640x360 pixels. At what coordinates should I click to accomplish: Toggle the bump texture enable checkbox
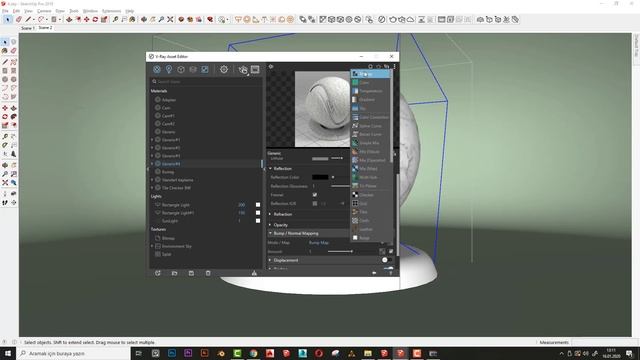[391, 251]
